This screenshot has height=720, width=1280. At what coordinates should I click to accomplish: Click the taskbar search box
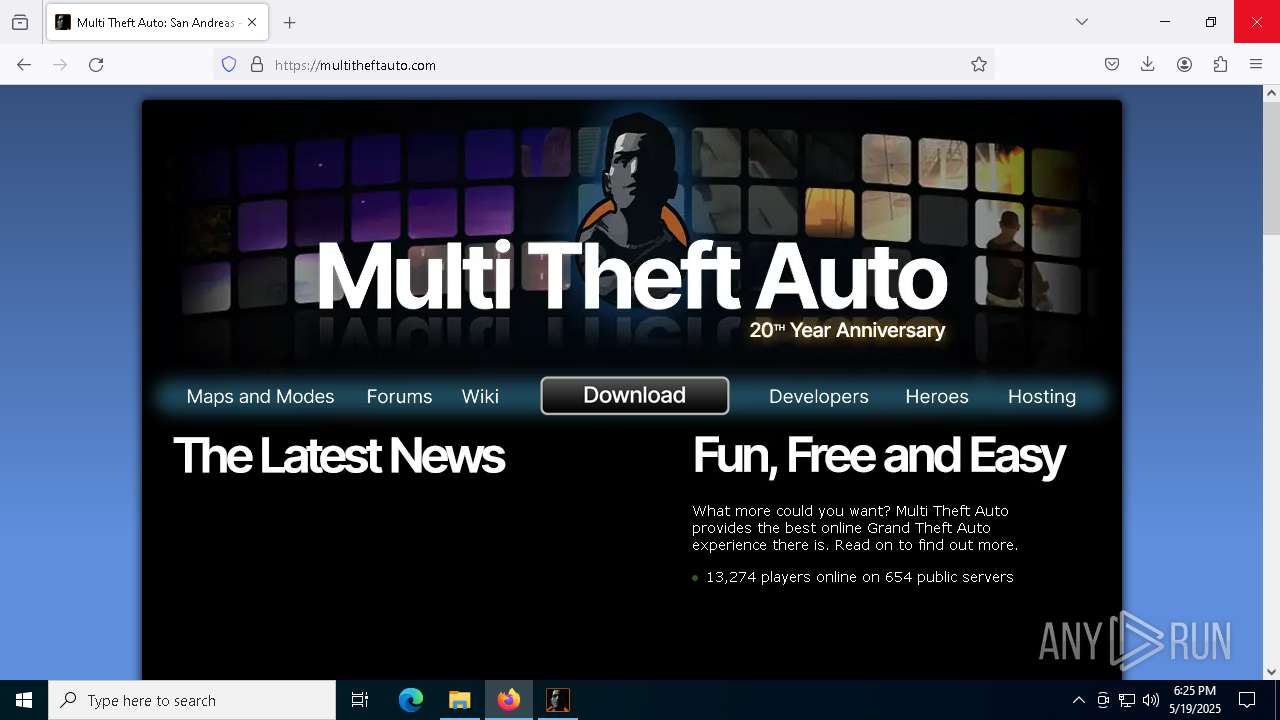pos(192,700)
